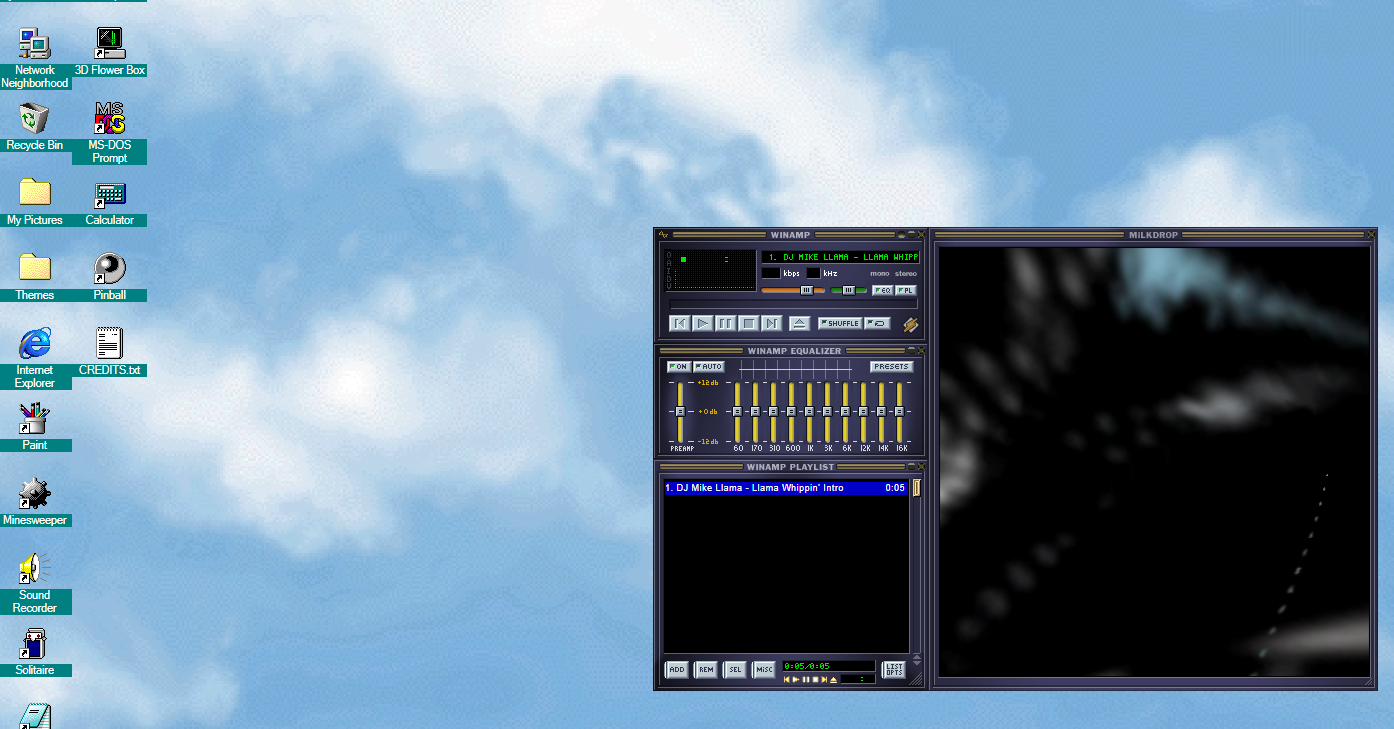This screenshot has width=1394, height=729.
Task: Open the Themes folder
Action: (35, 277)
